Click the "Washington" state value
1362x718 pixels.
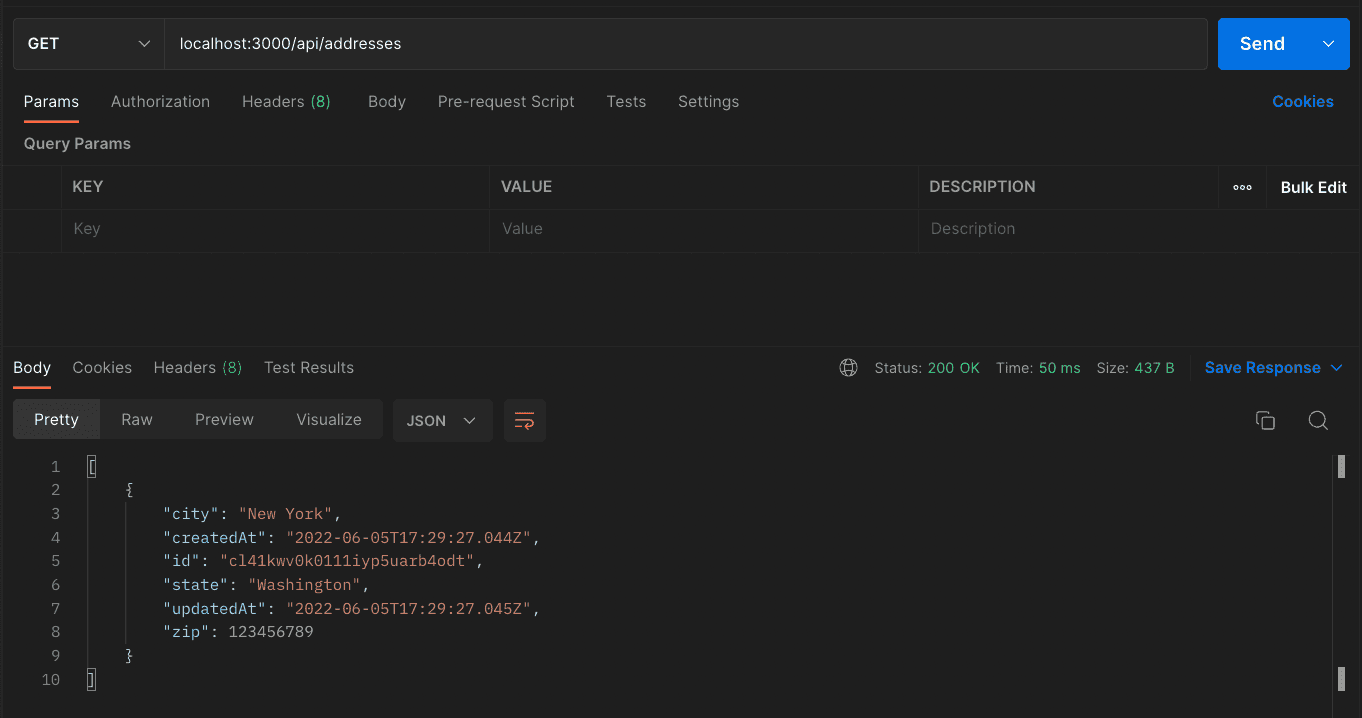point(304,585)
